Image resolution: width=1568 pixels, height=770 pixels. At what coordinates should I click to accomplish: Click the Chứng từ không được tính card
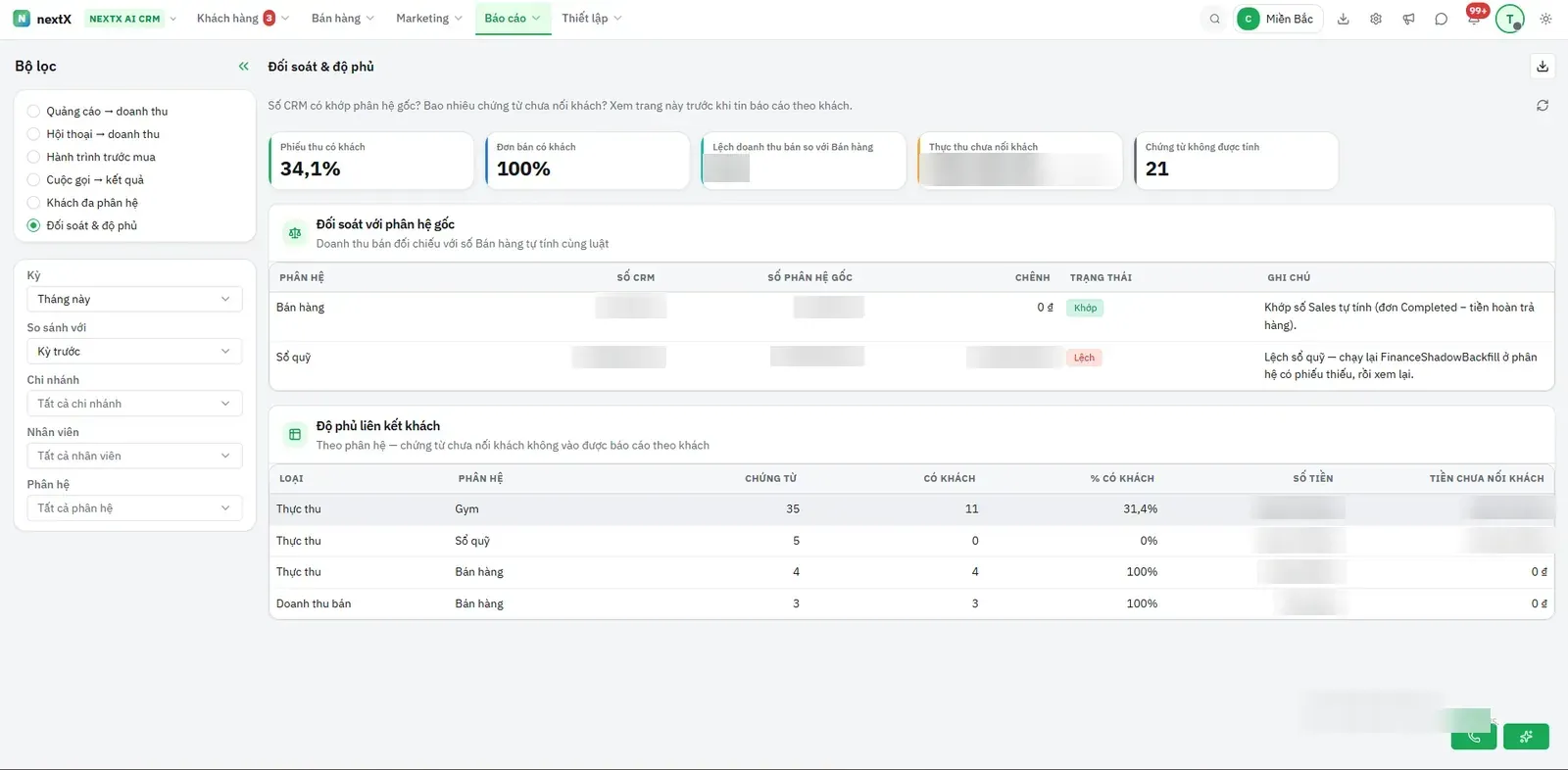[1236, 161]
